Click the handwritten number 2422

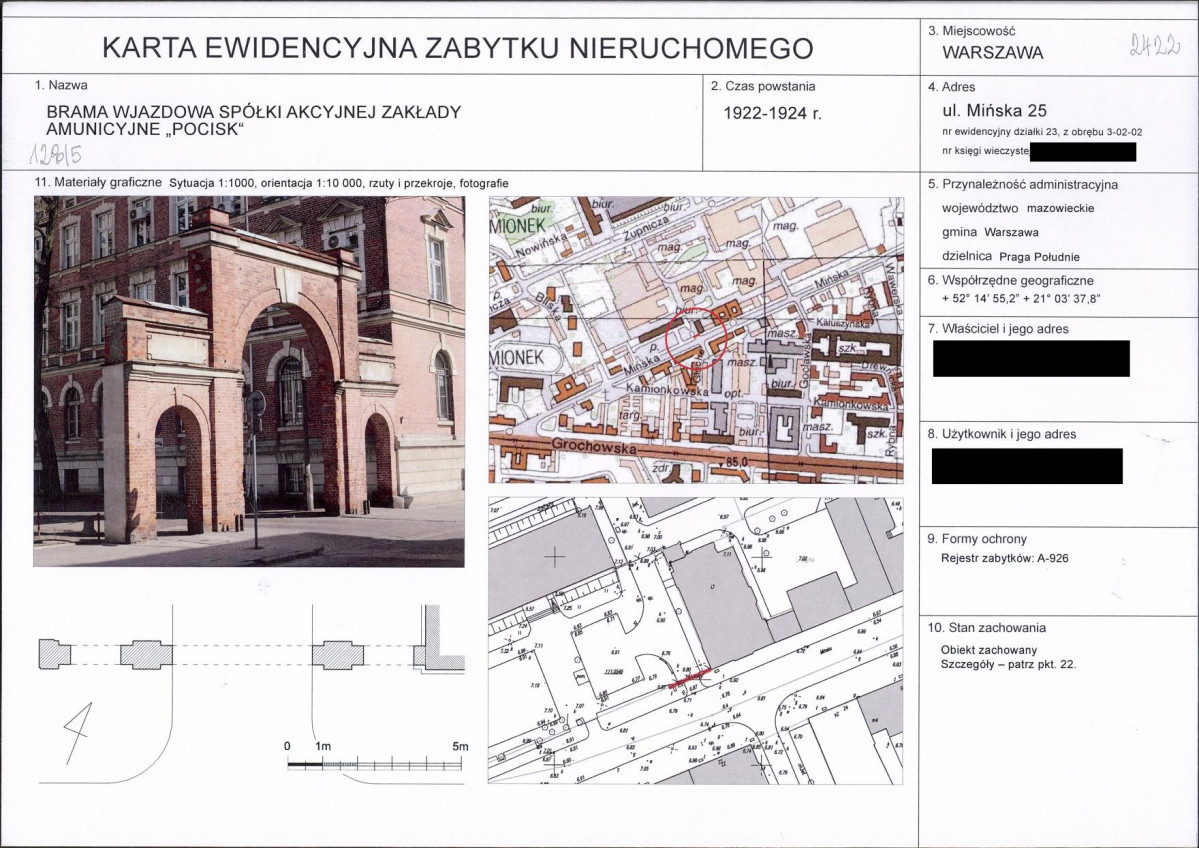tap(1155, 47)
